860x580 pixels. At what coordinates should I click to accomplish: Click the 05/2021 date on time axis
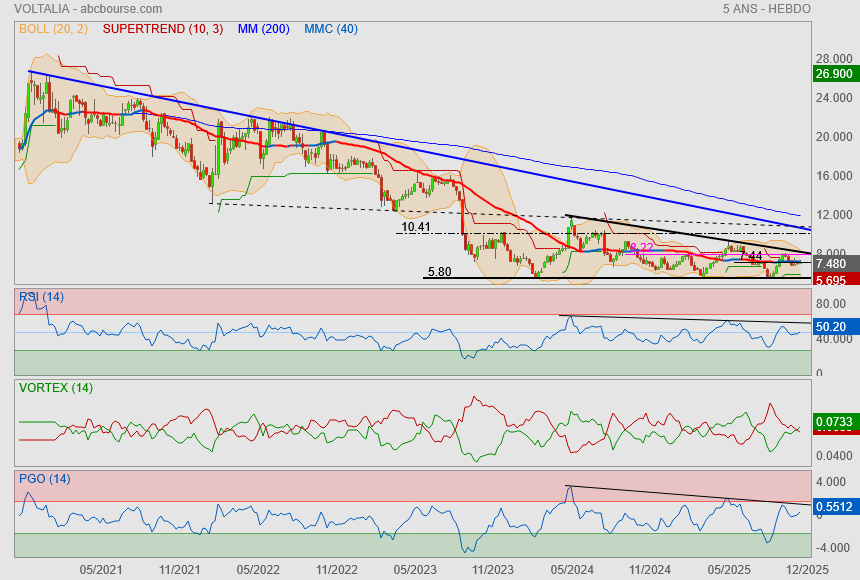pyautogui.click(x=100, y=569)
